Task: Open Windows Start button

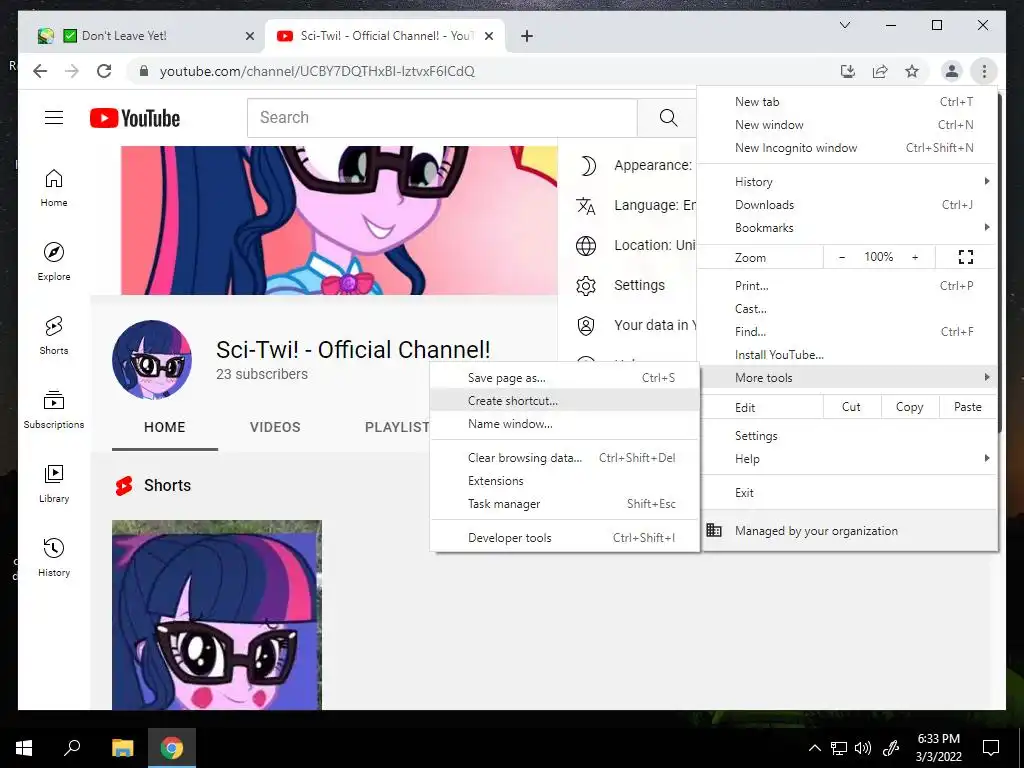Action: 24,747
